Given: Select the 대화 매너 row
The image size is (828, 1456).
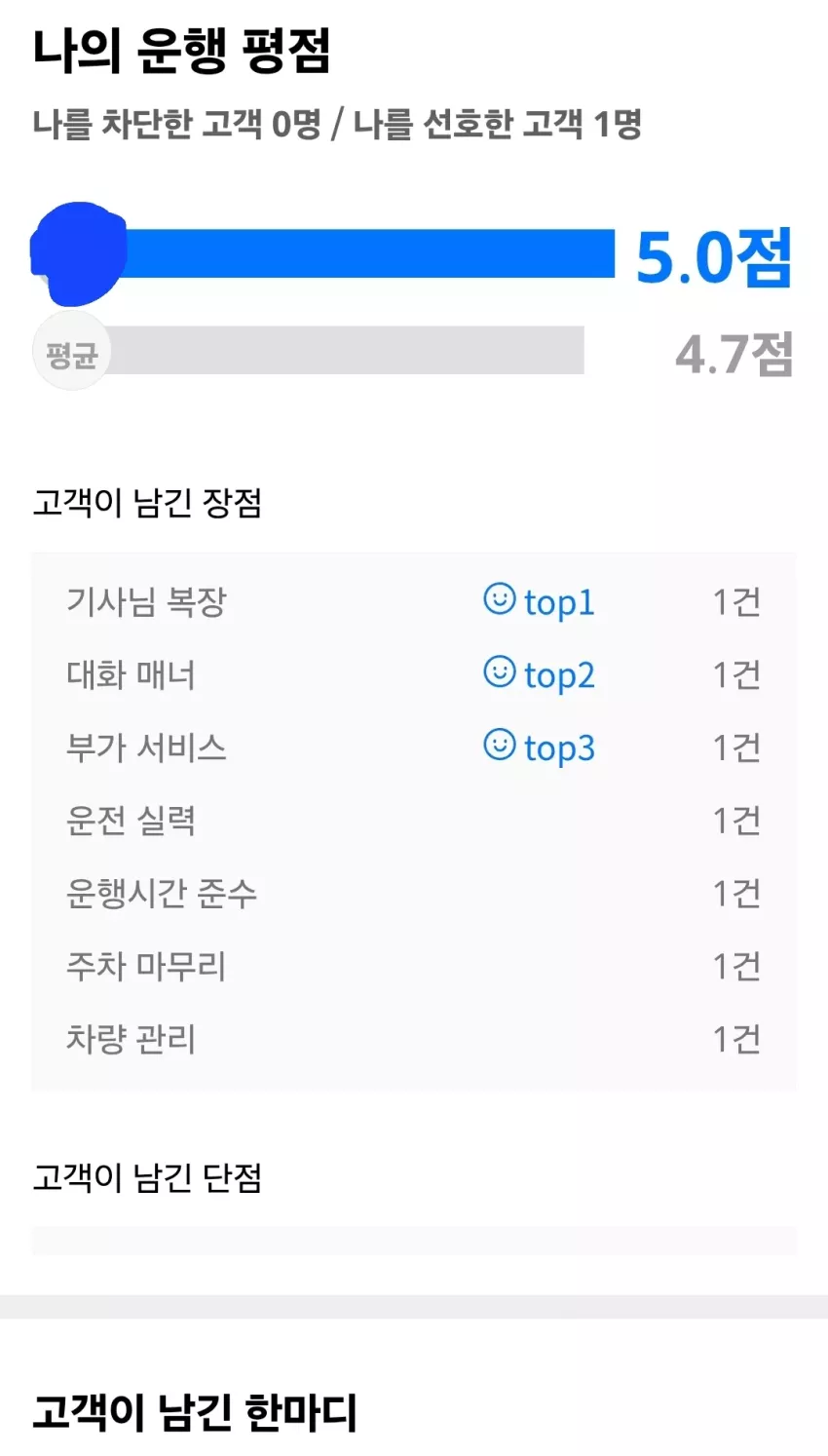Looking at the screenshot, I should 414,674.
